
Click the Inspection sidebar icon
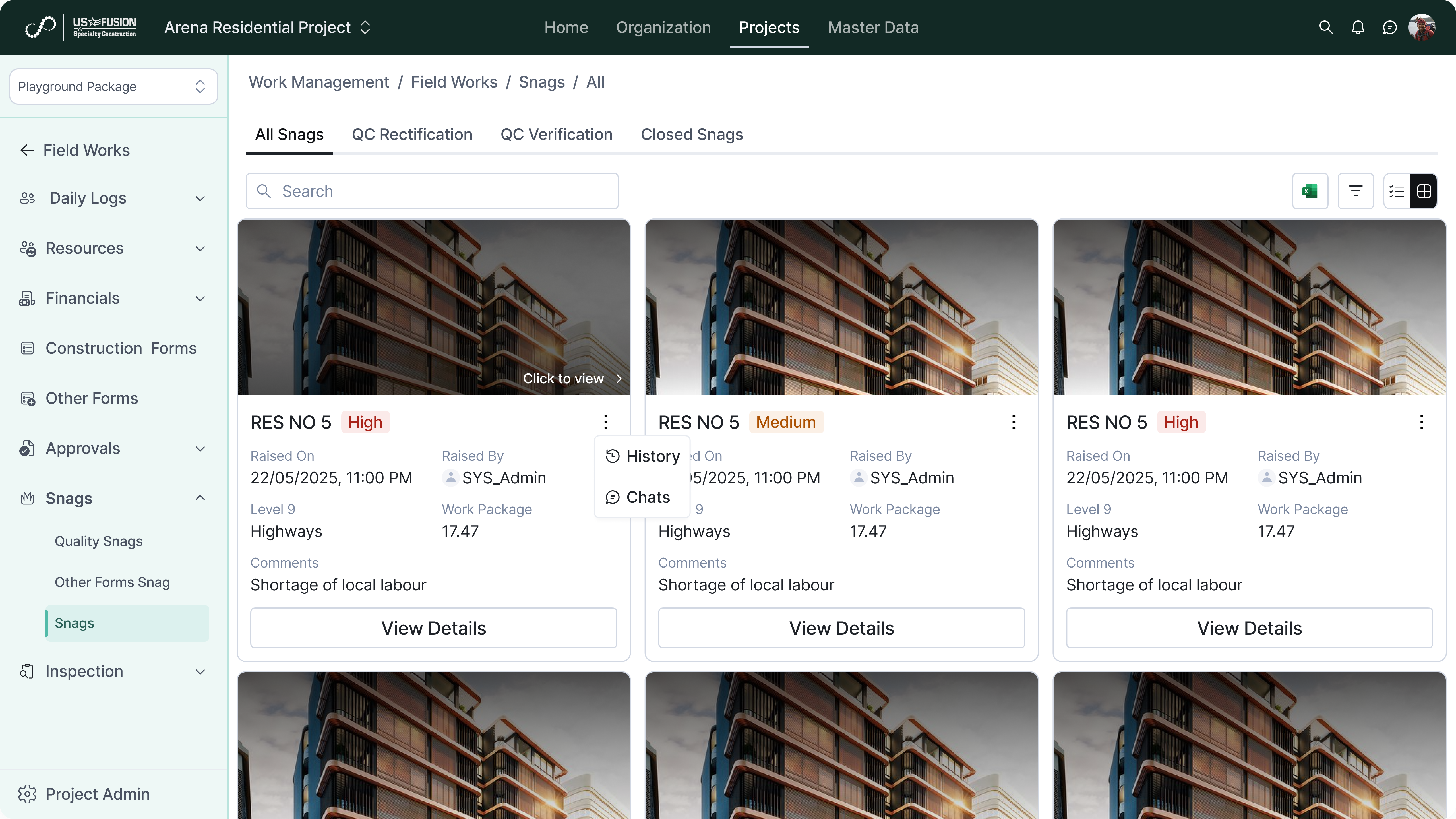tap(27, 671)
